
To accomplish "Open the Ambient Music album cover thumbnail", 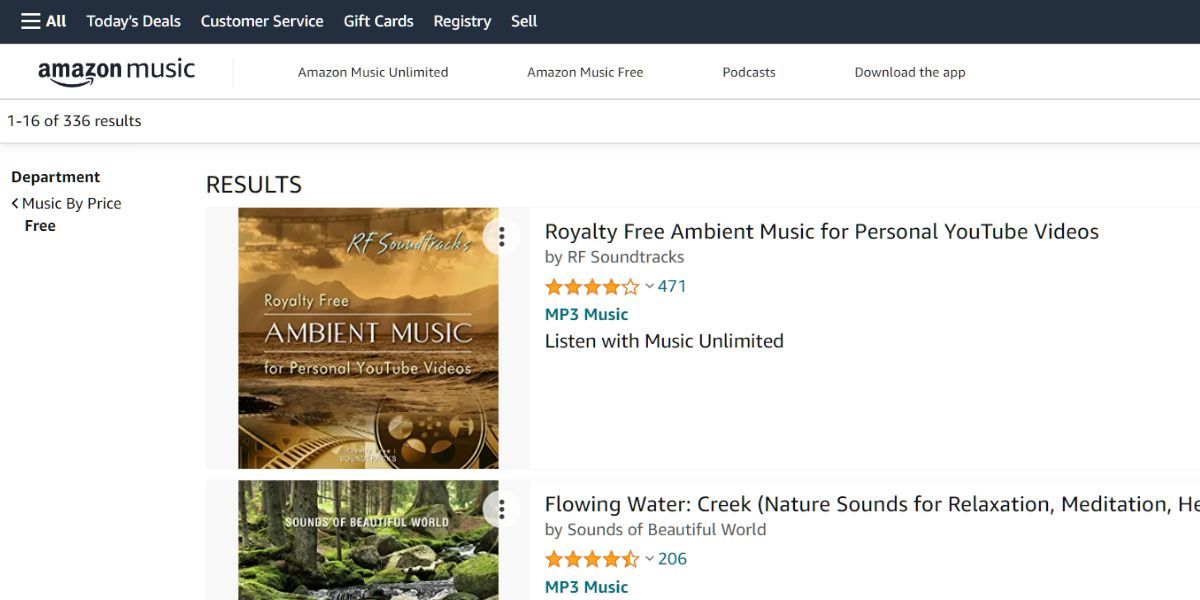I will point(368,338).
